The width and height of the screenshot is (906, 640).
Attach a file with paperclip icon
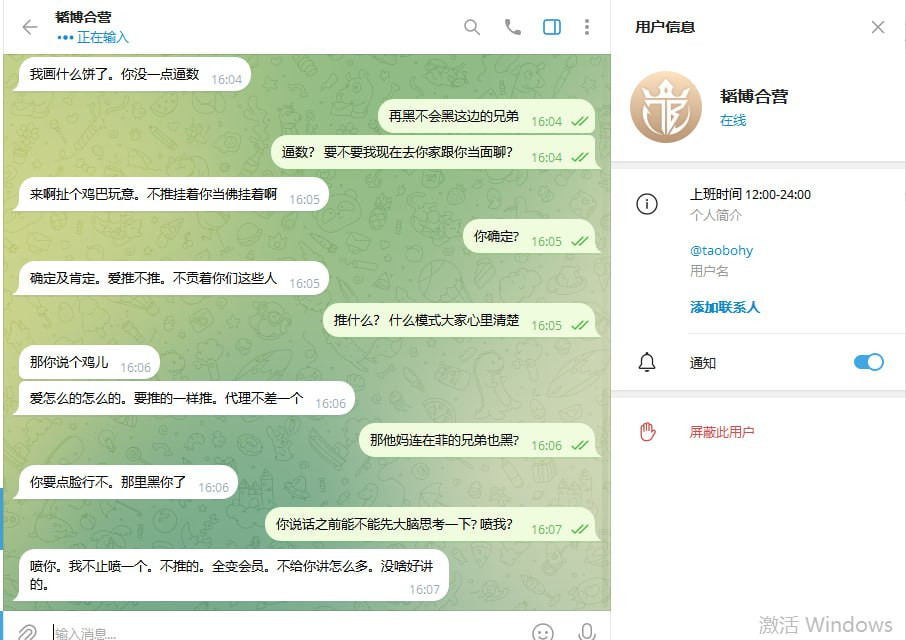click(27, 631)
